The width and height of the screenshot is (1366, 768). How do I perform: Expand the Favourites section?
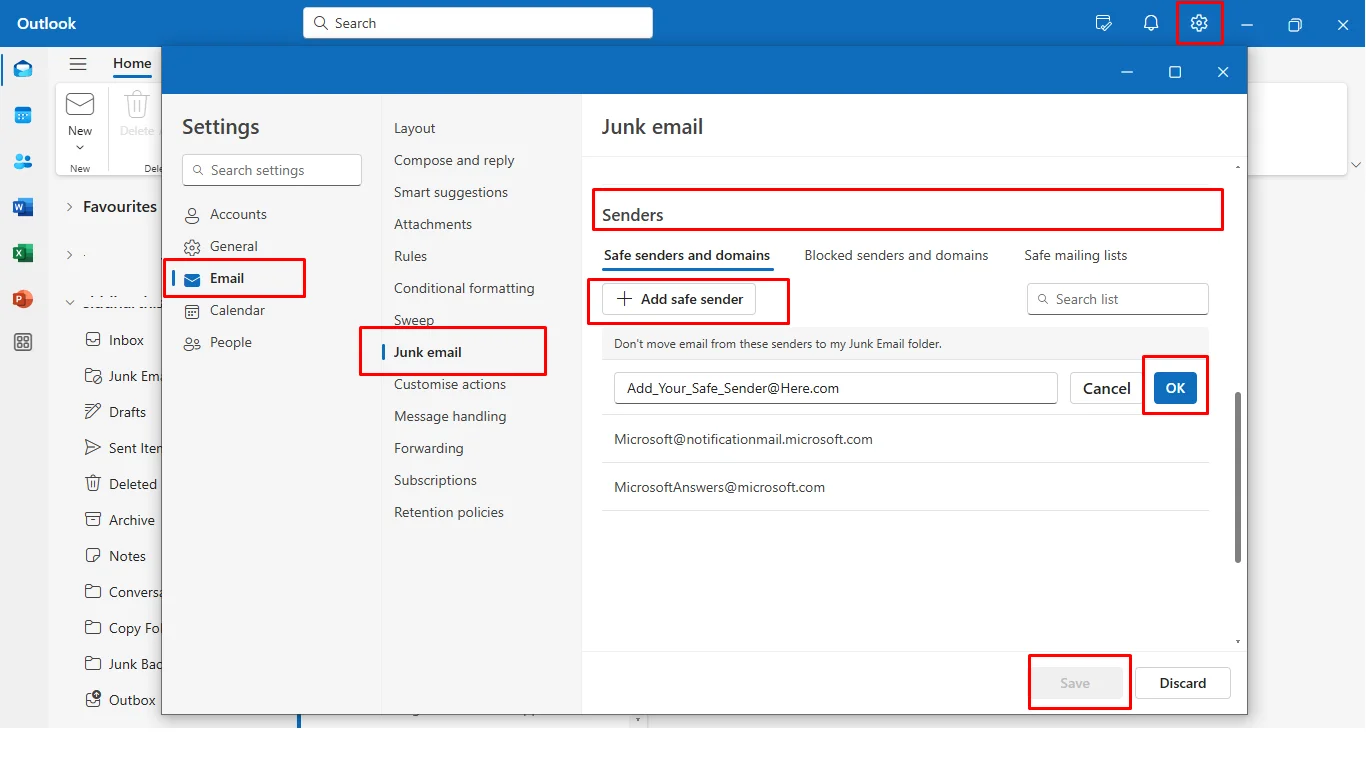coord(69,207)
